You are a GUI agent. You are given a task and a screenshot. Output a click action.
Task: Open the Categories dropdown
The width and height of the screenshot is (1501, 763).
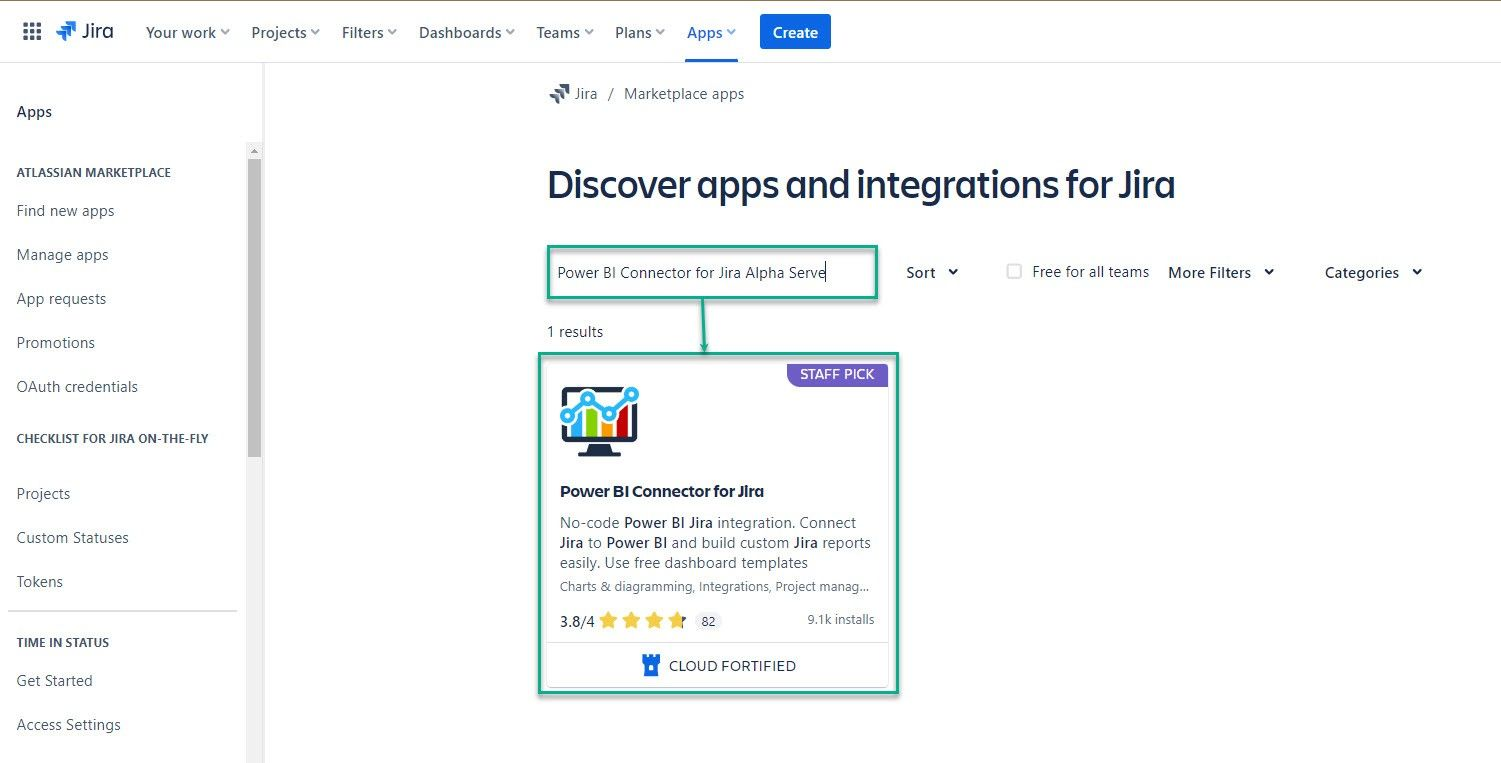(1371, 272)
